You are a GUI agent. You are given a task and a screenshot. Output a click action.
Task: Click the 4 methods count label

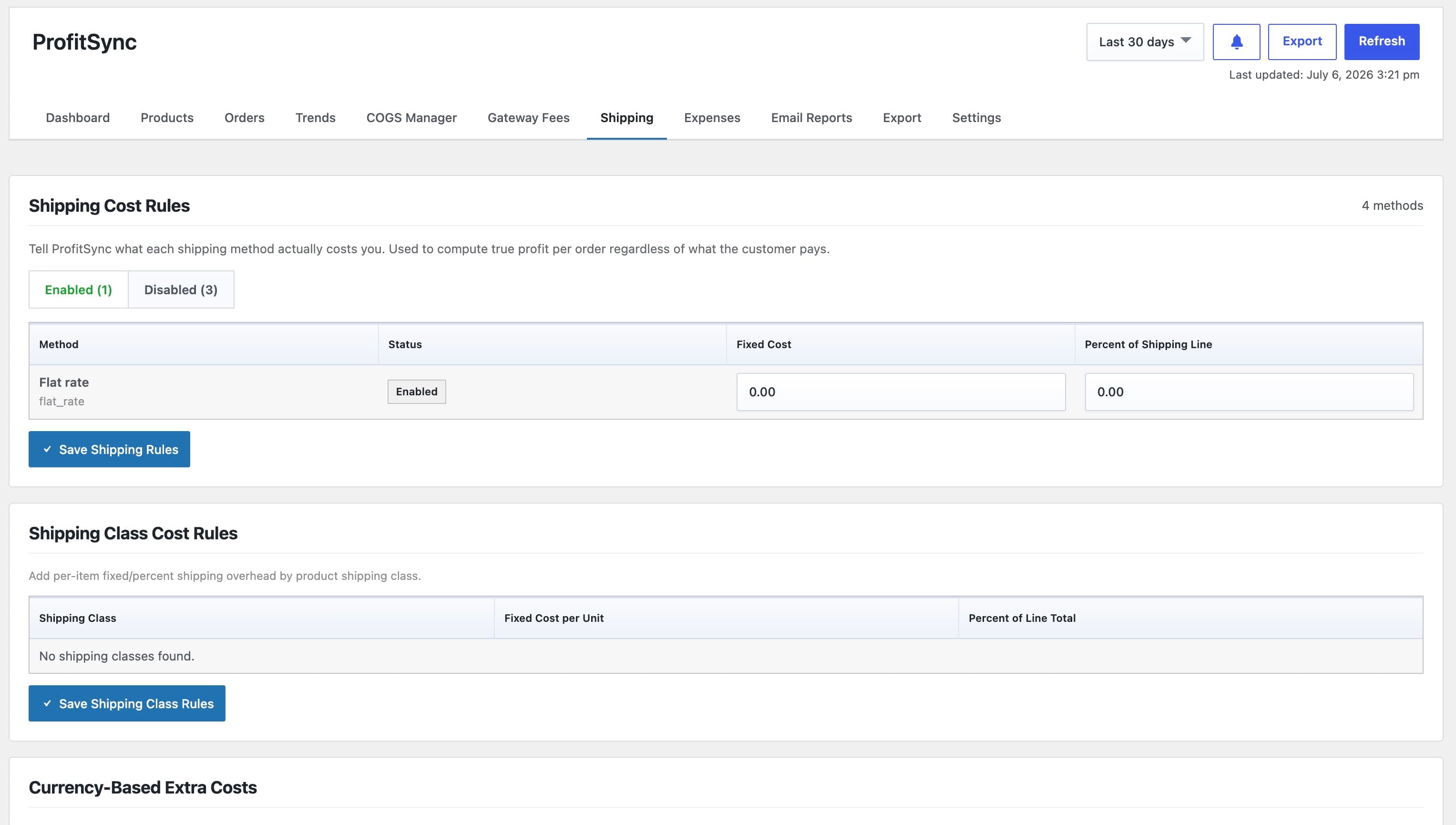(1392, 206)
